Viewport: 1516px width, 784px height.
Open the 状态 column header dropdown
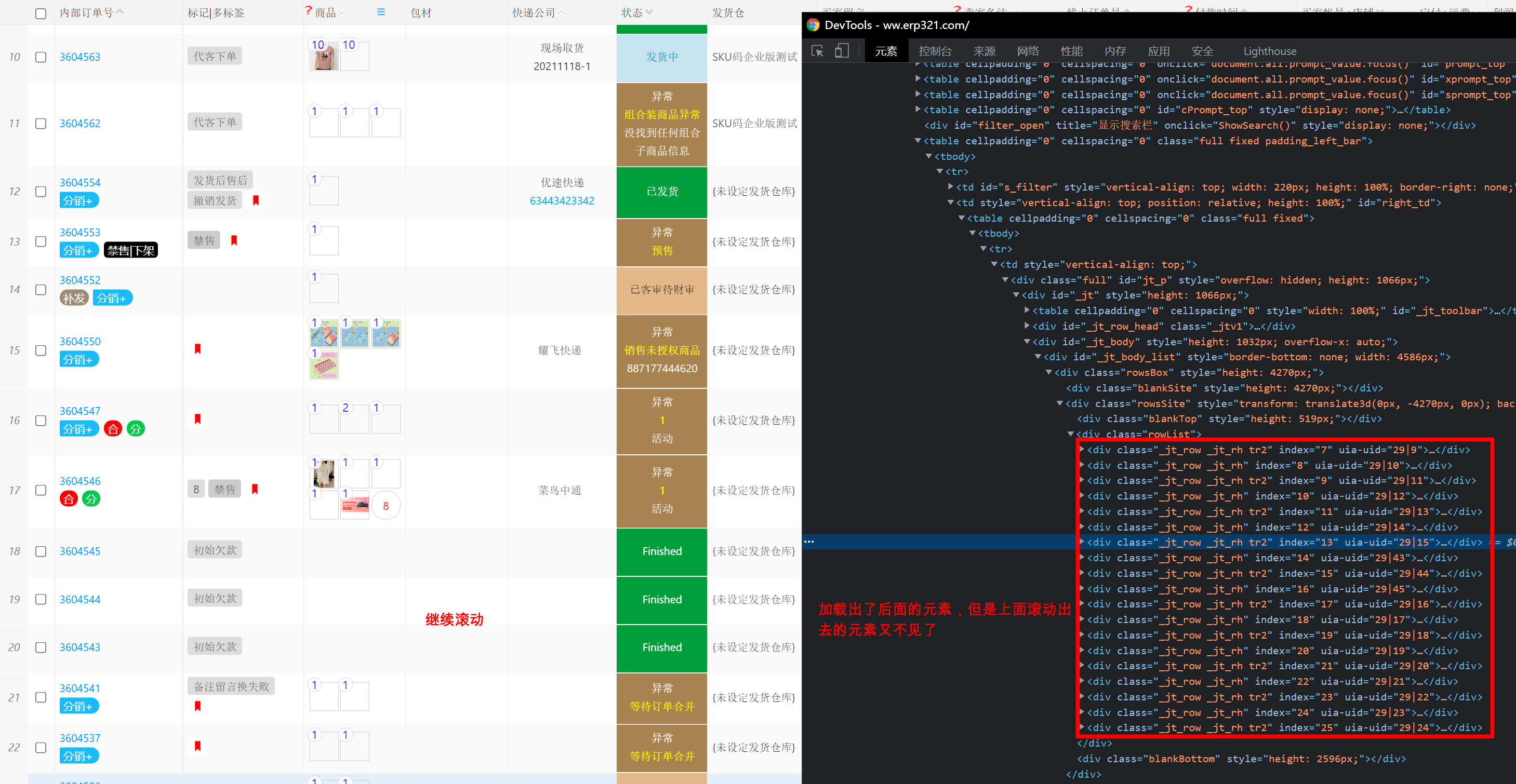tap(648, 12)
